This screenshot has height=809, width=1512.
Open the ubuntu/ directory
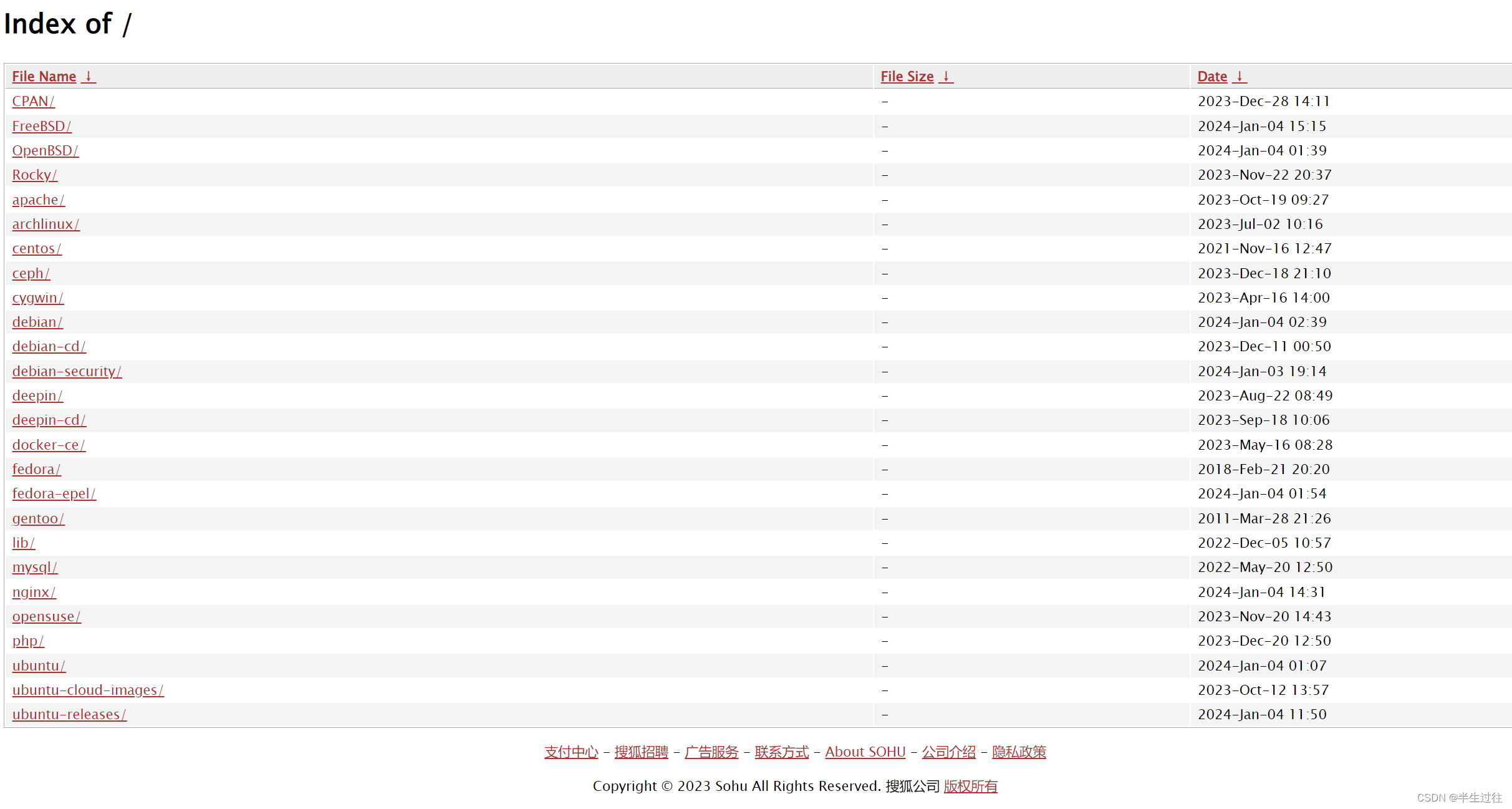tap(37, 665)
